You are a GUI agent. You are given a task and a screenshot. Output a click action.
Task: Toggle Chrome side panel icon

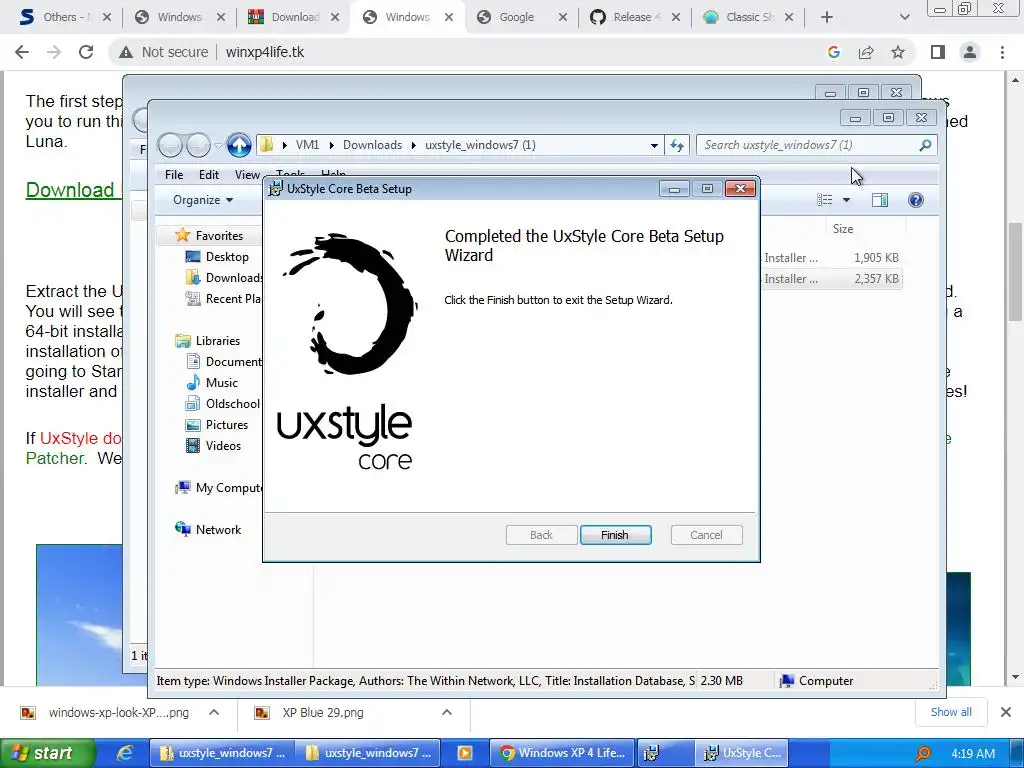click(x=938, y=52)
